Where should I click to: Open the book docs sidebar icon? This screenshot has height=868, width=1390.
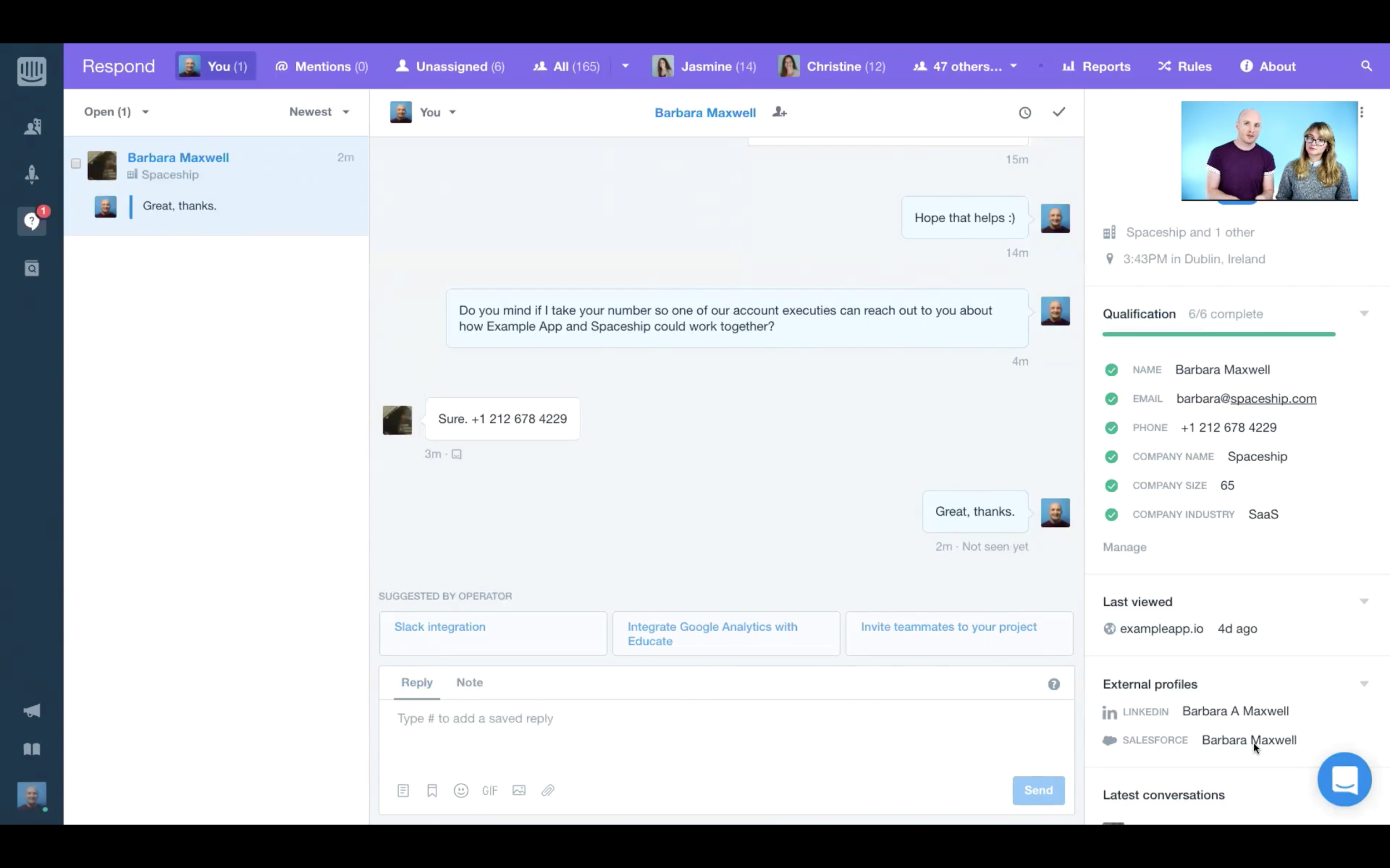pos(32,749)
